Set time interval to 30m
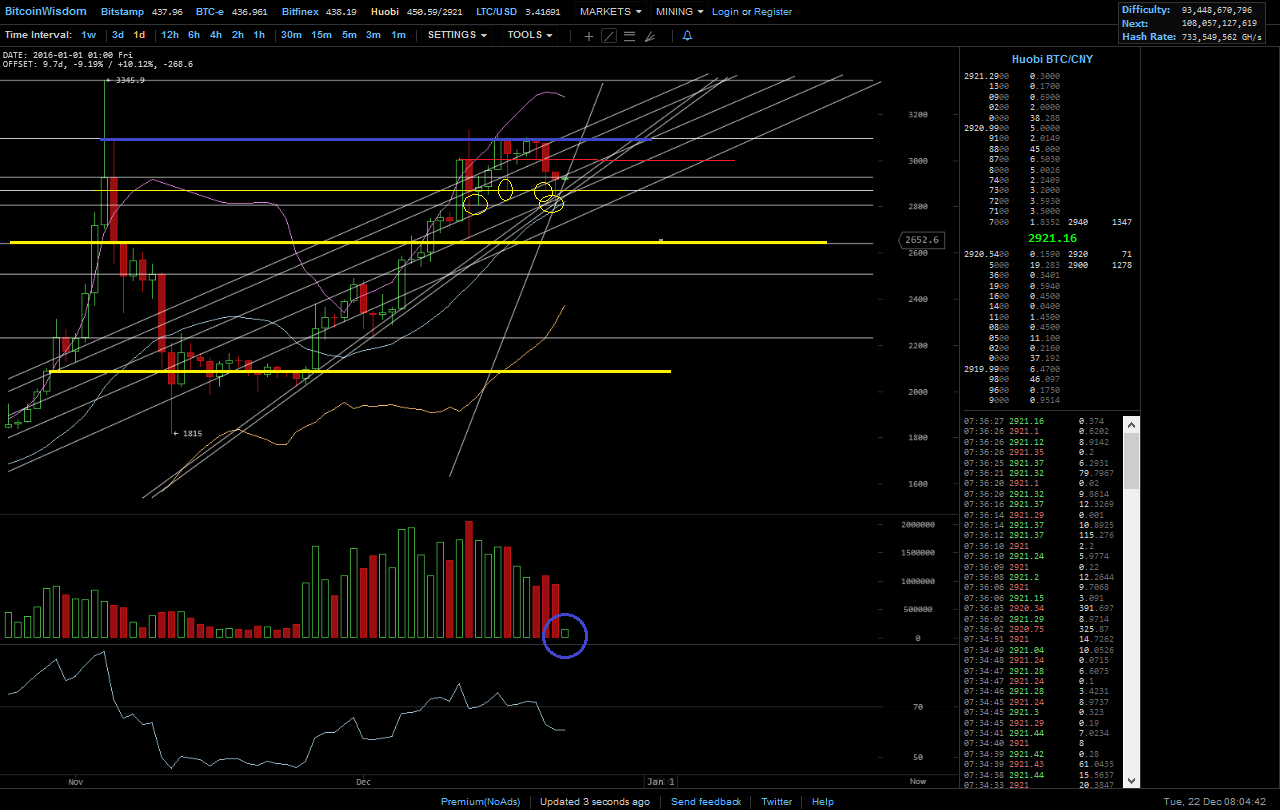Image resolution: width=1280 pixels, height=810 pixels. click(x=291, y=35)
